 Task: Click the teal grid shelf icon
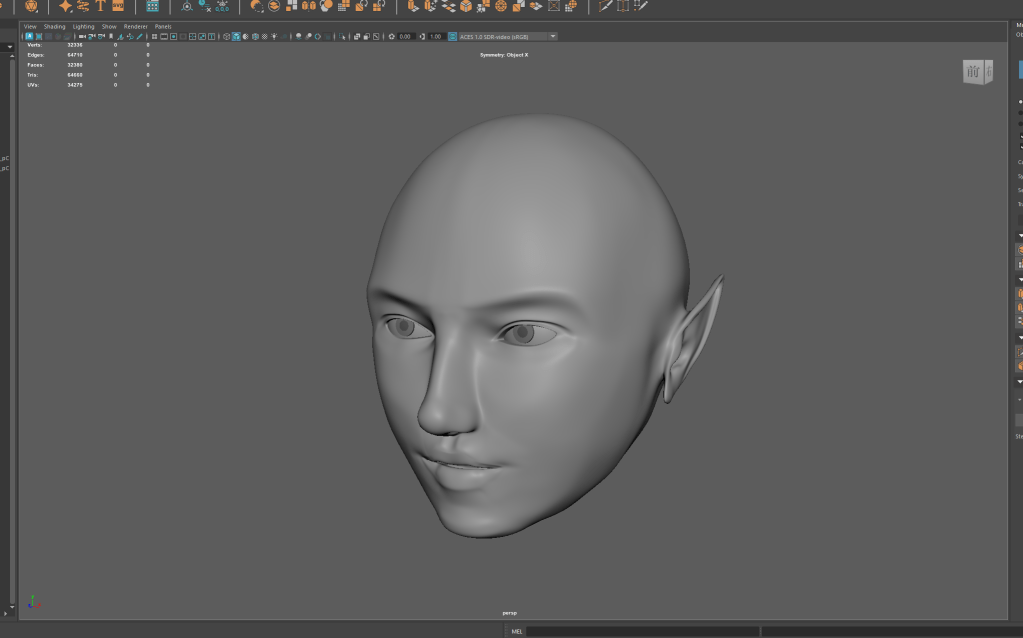coord(152,6)
